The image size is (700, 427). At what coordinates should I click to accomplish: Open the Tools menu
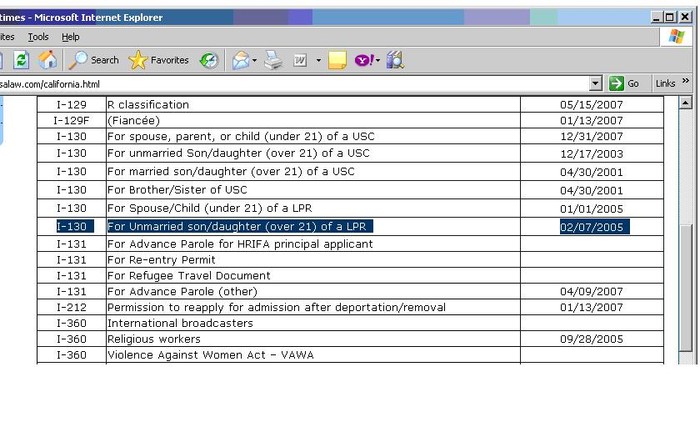tap(38, 37)
